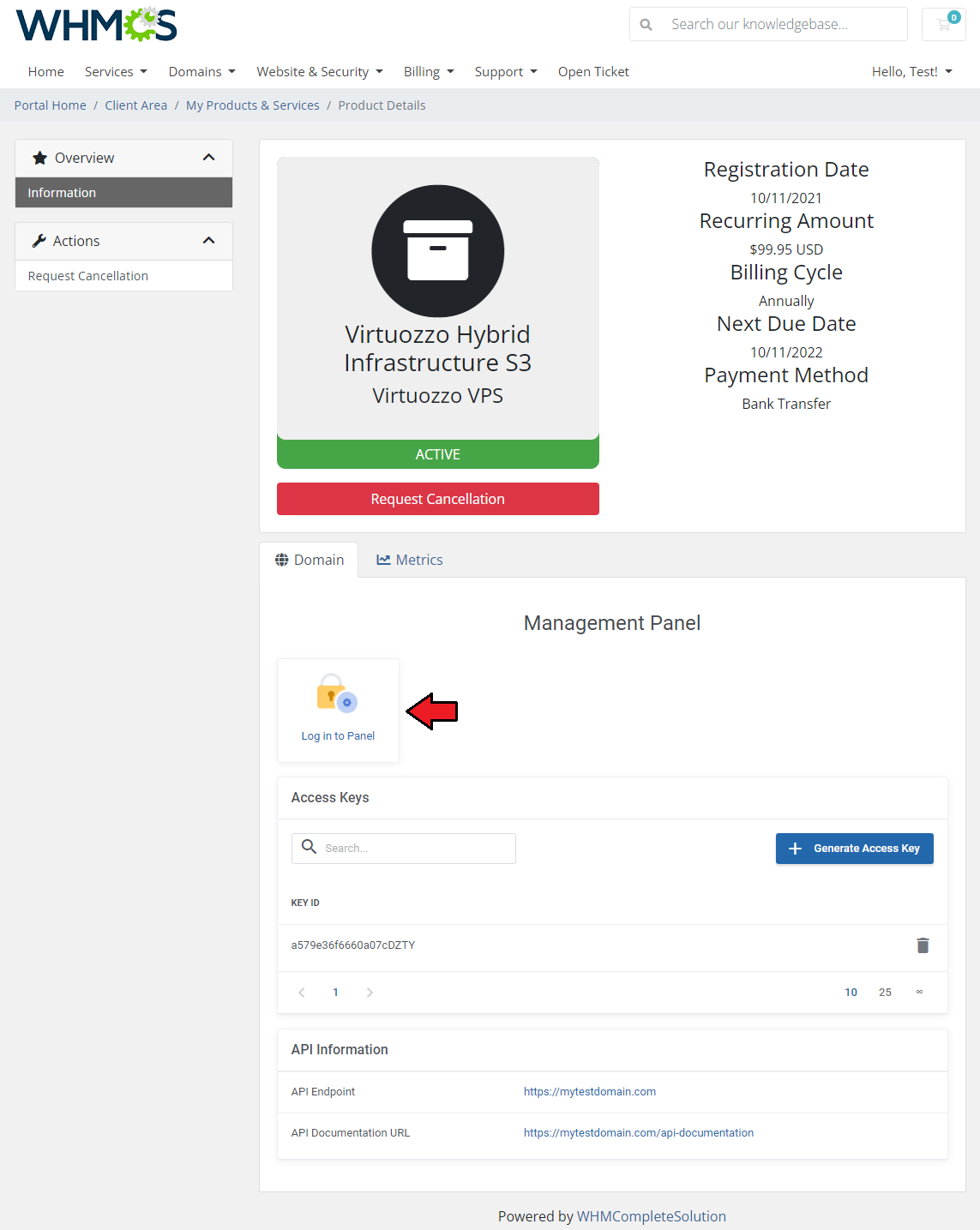The height and width of the screenshot is (1230, 980).
Task: Open the API Documentation URL link
Action: click(638, 1133)
